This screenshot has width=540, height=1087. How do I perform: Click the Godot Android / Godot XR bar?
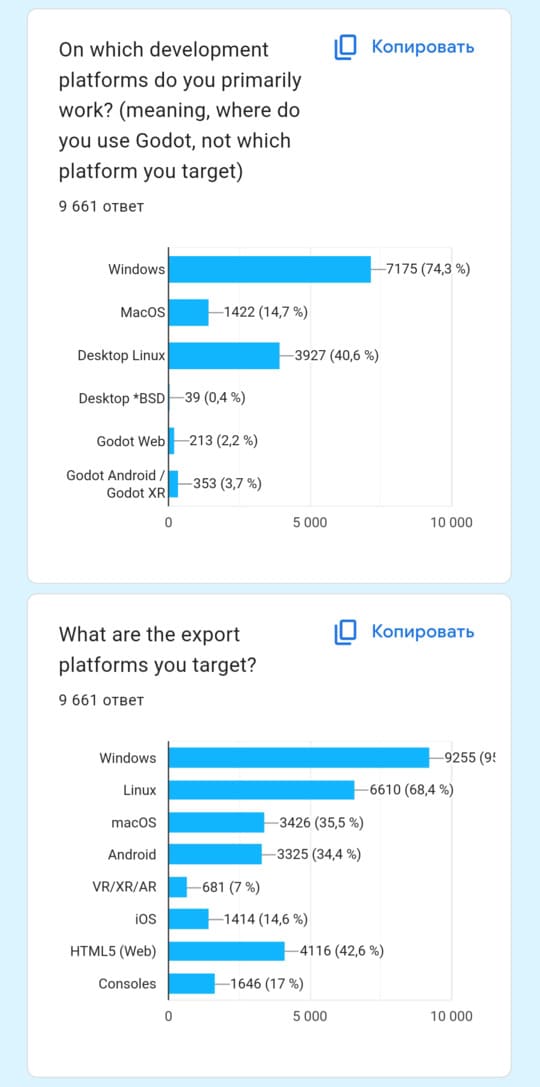[x=174, y=484]
